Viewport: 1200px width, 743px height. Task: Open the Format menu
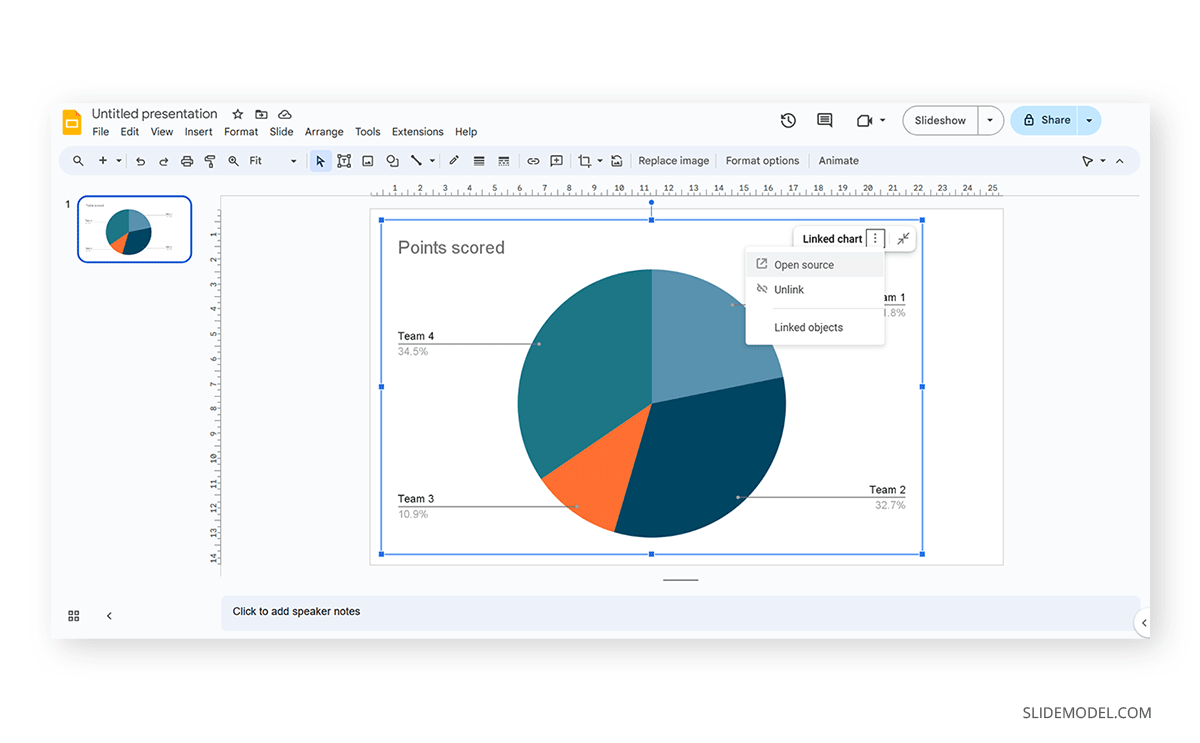(241, 132)
